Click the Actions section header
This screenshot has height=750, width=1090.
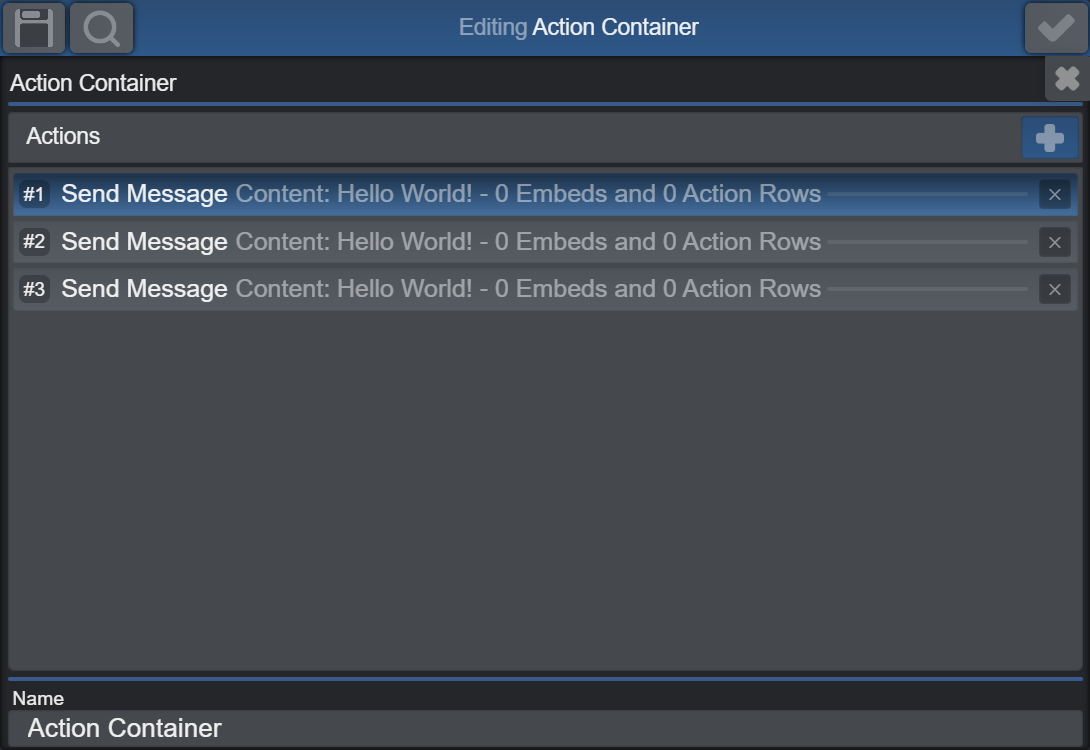[63, 136]
